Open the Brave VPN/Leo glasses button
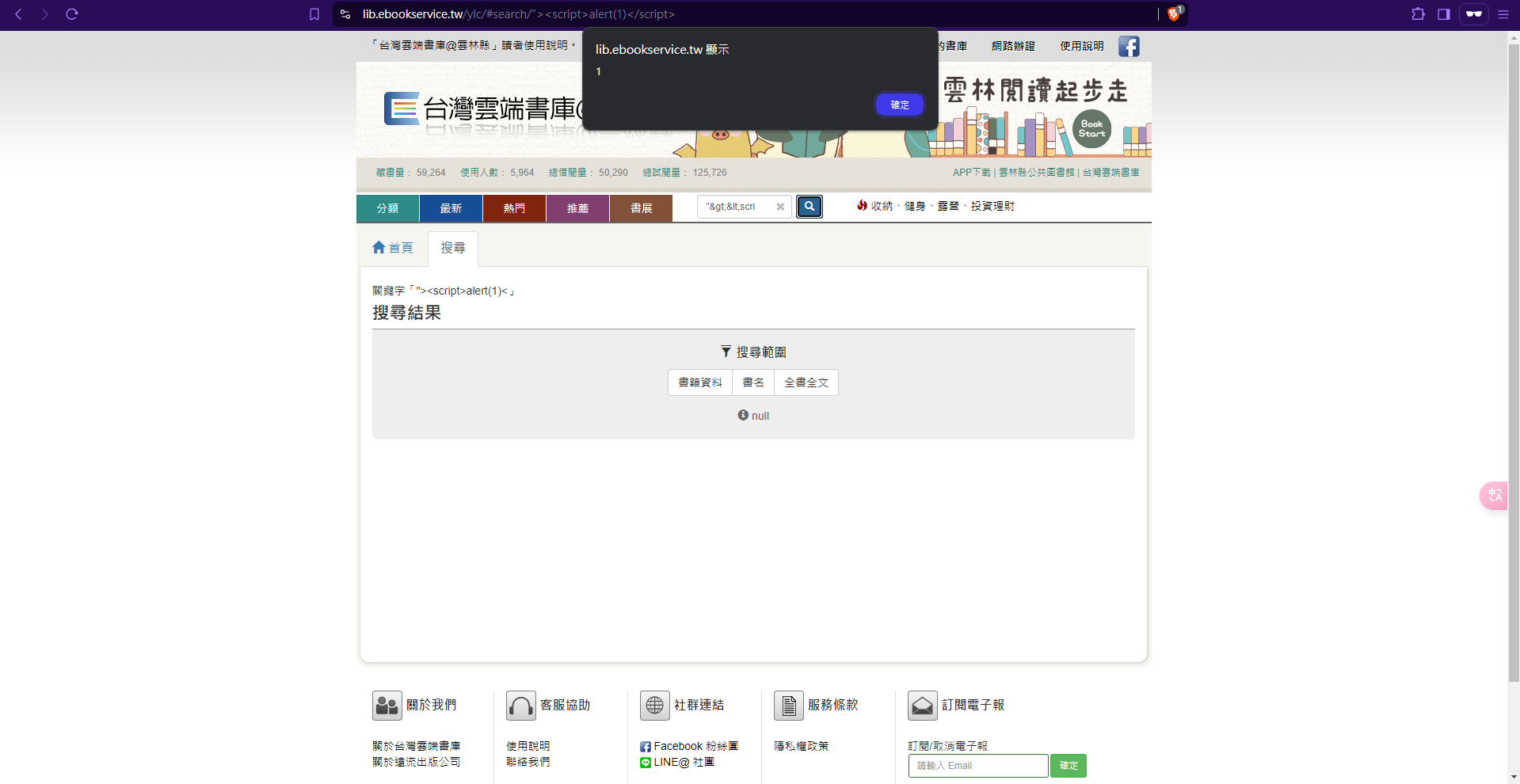This screenshot has width=1520, height=784. (x=1474, y=14)
